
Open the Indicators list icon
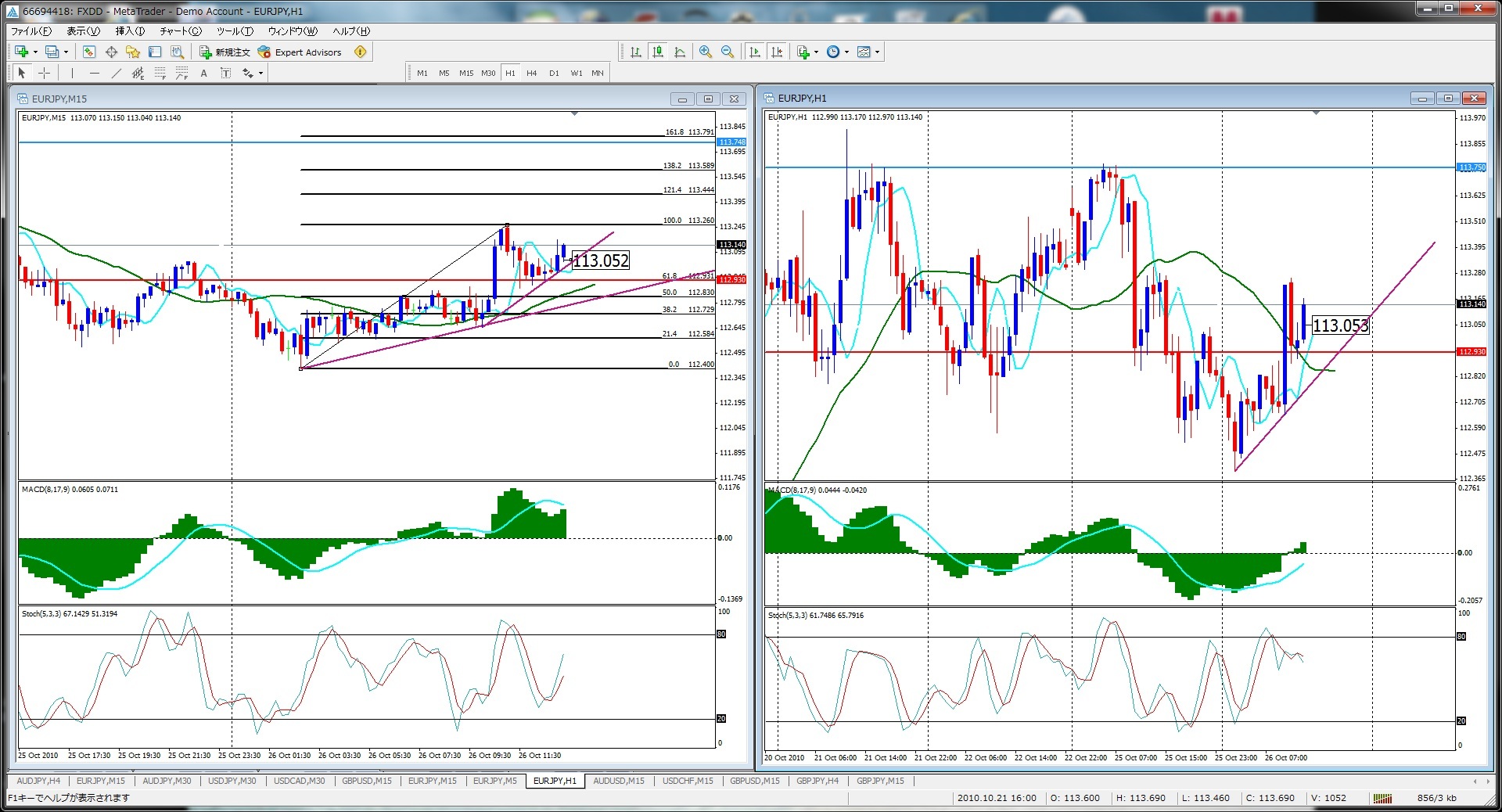click(803, 52)
